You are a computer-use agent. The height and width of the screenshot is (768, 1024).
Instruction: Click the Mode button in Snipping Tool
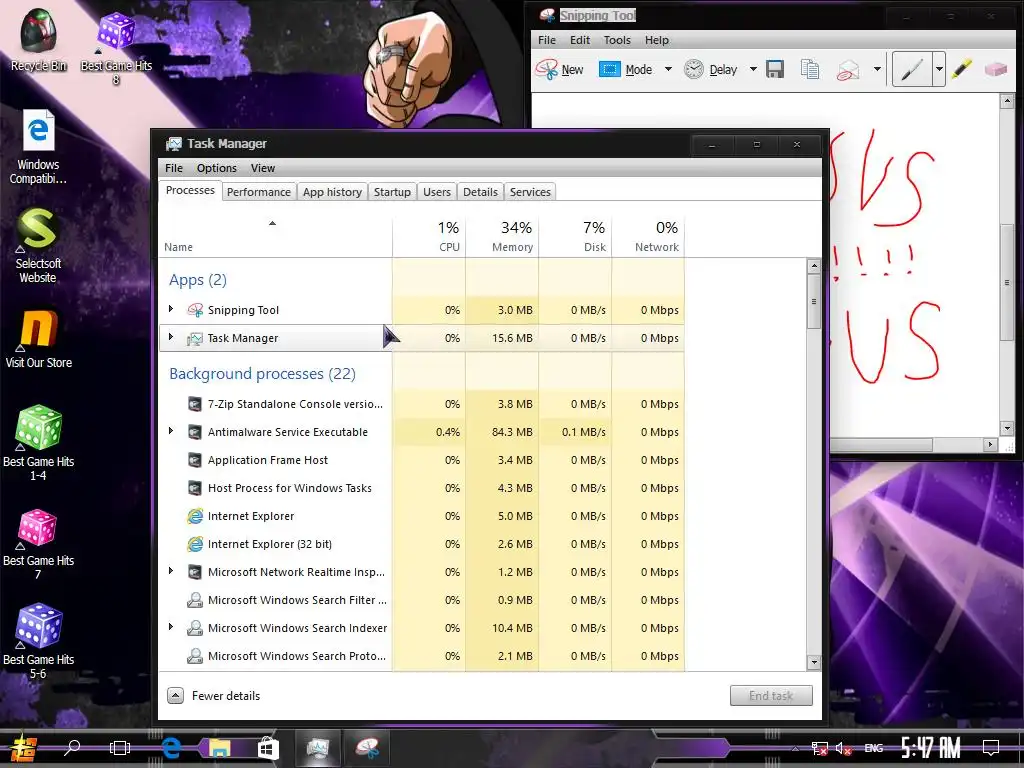pyautogui.click(x=626, y=69)
